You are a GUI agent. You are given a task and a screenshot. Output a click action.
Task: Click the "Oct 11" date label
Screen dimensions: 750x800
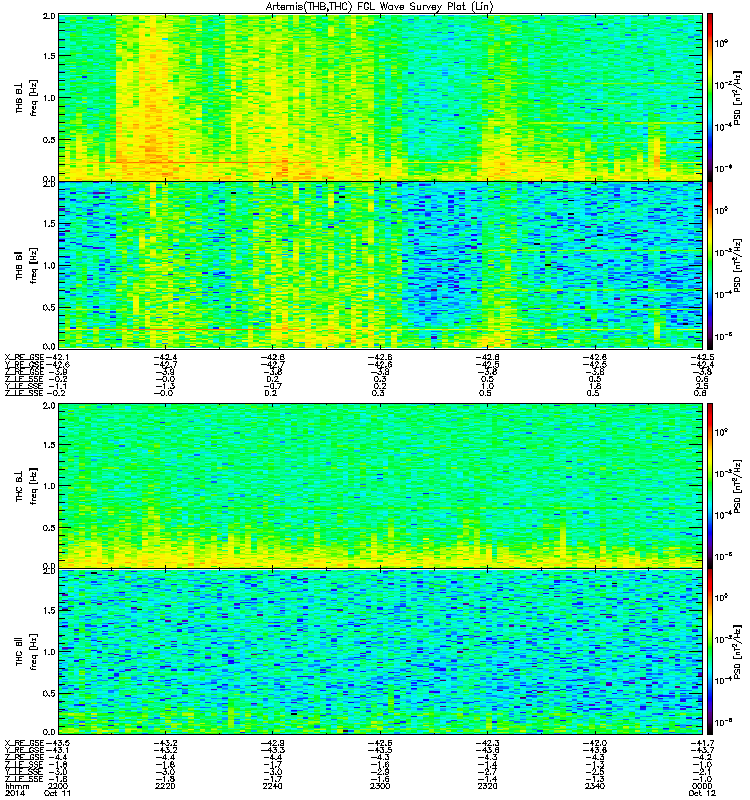pos(58,793)
